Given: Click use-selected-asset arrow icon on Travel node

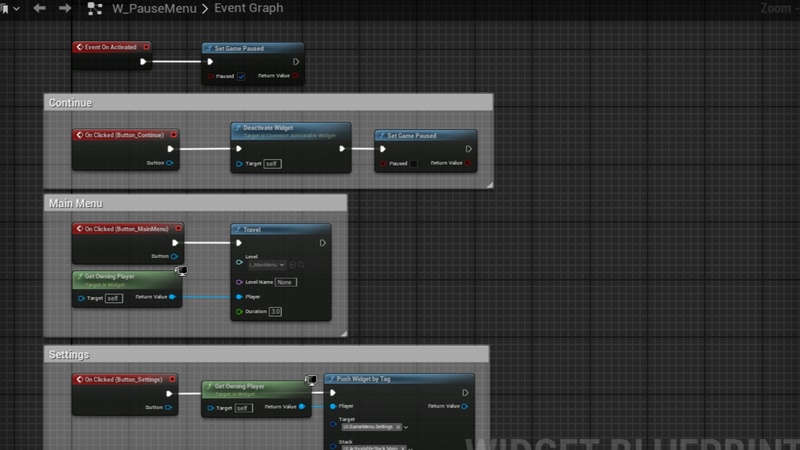Looking at the screenshot, I should click(x=292, y=265).
